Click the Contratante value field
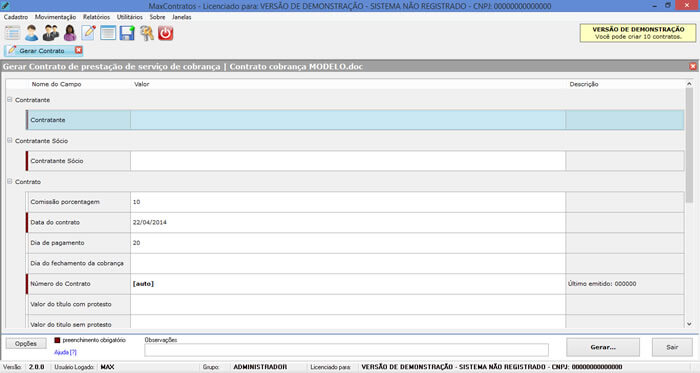 pyautogui.click(x=348, y=120)
